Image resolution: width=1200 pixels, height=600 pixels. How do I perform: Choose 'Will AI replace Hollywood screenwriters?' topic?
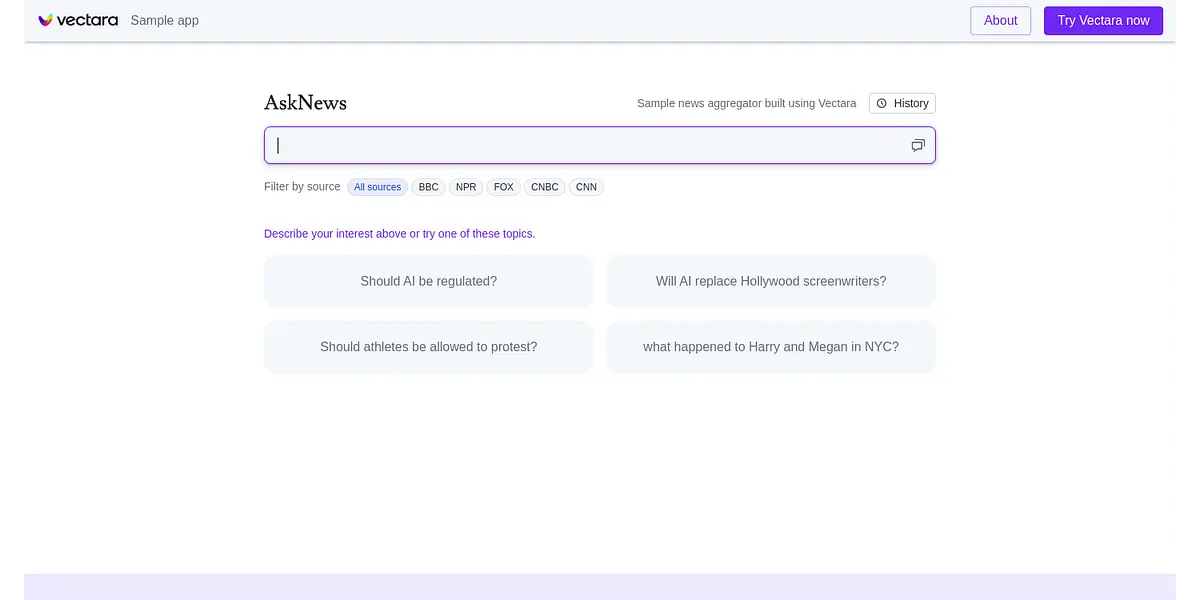point(771,281)
